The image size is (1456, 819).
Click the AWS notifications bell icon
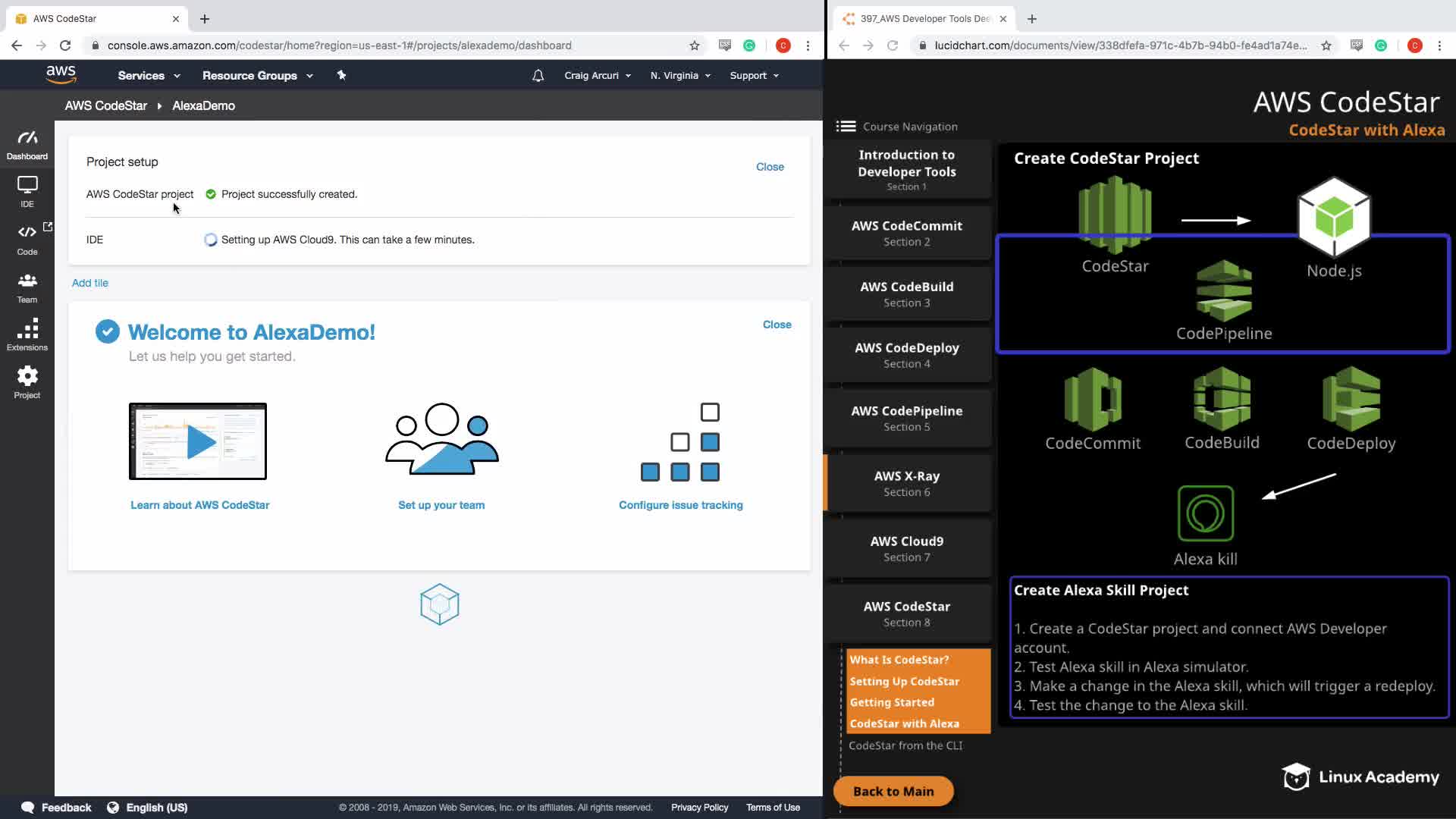click(538, 76)
